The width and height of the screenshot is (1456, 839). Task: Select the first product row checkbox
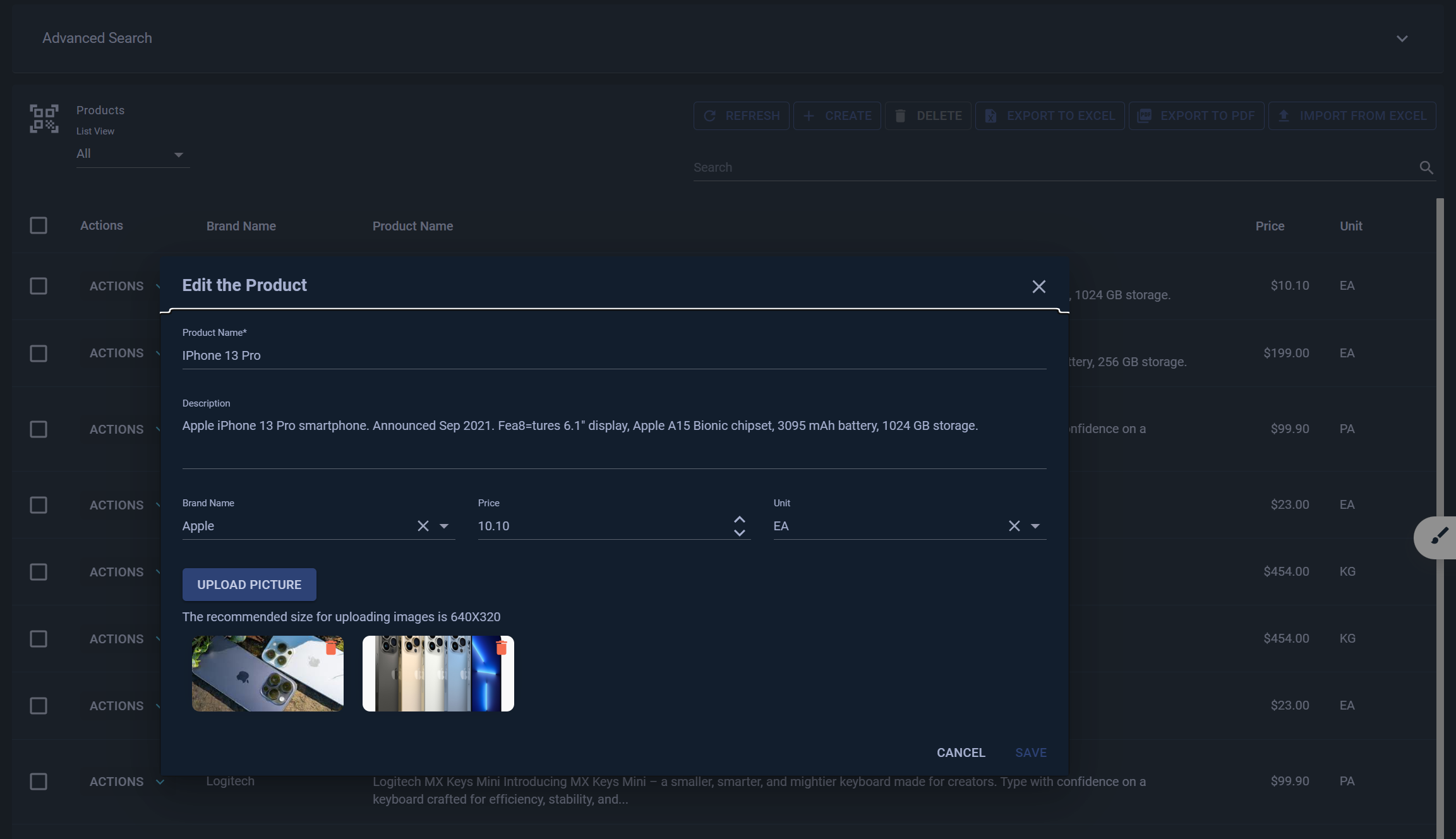tap(39, 286)
